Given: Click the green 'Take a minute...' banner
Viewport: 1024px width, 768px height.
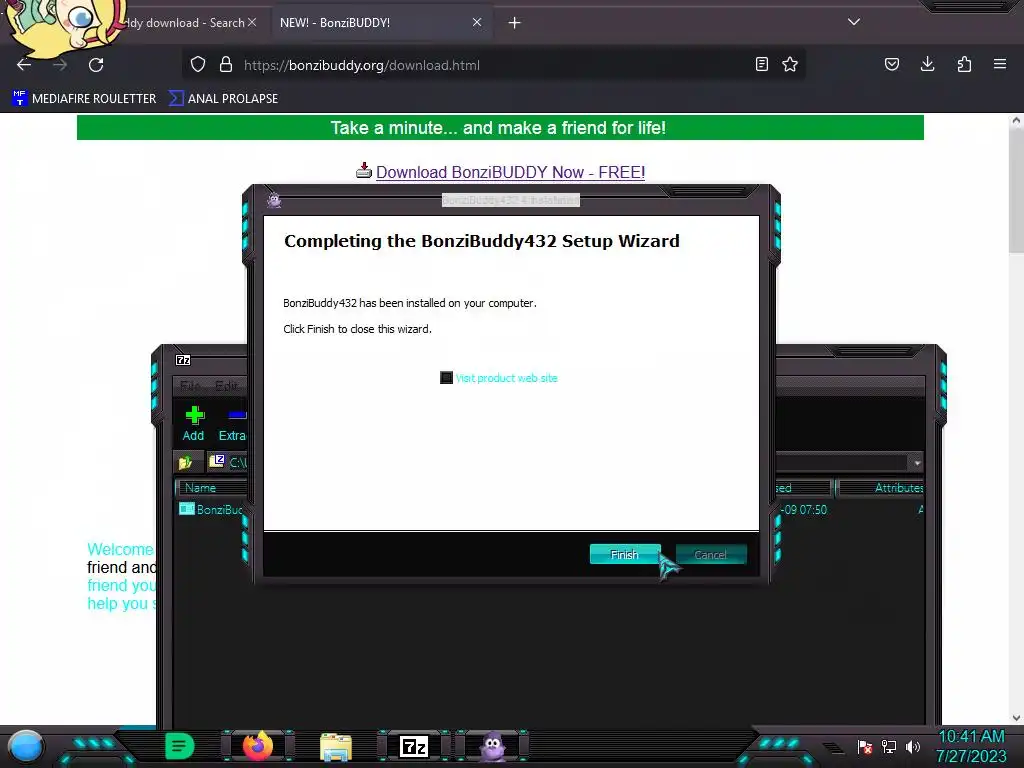Looking at the screenshot, I should (500, 127).
